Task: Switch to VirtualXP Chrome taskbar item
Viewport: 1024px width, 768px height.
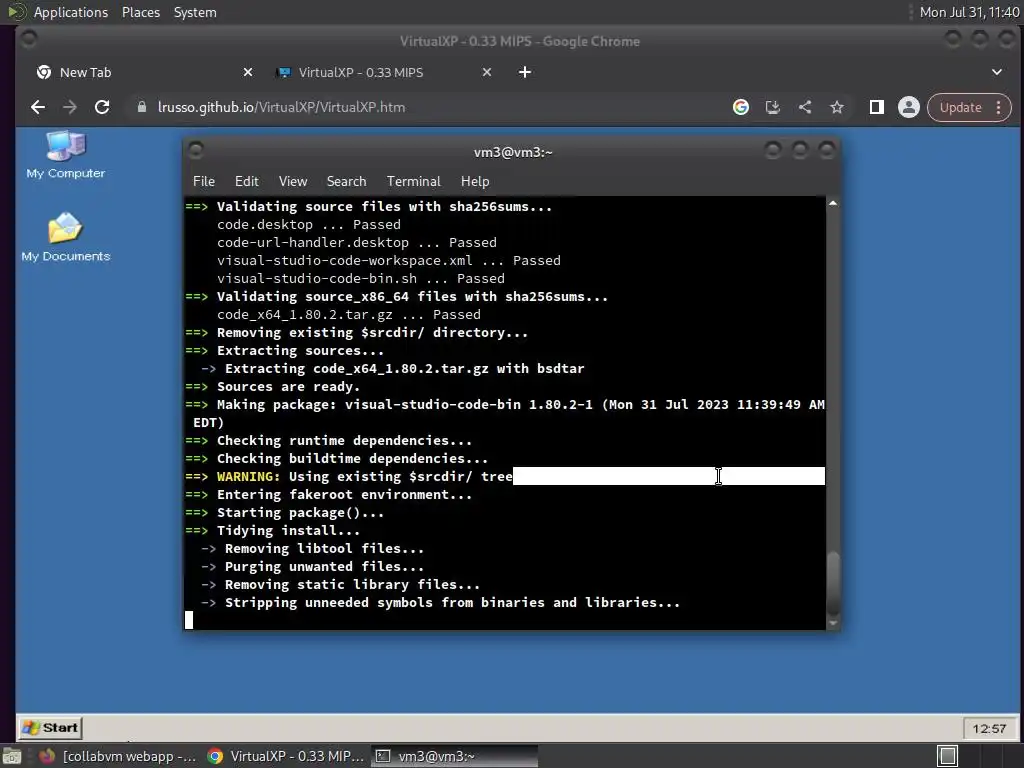Action: (x=285, y=756)
